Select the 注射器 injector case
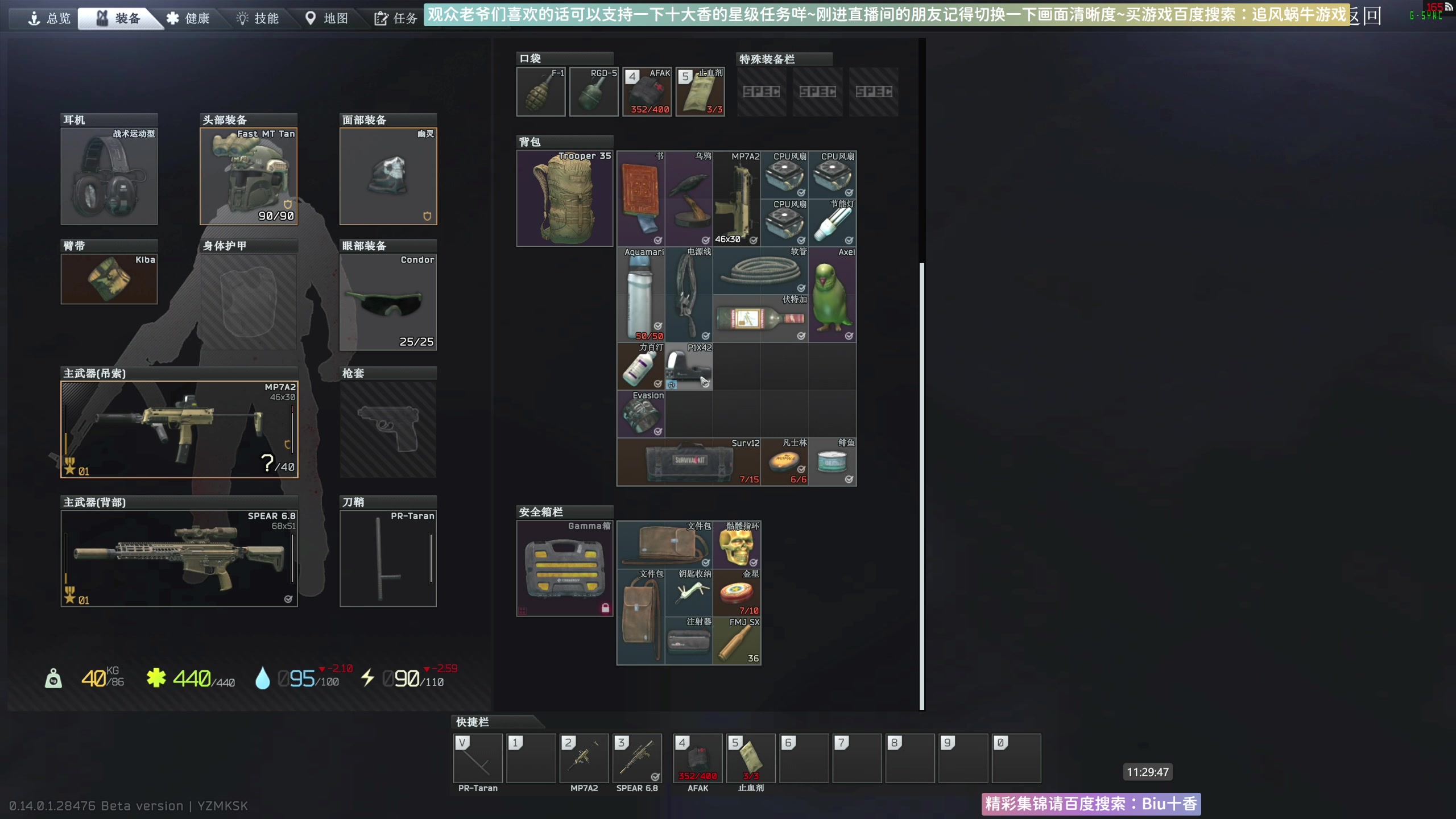 tap(689, 640)
